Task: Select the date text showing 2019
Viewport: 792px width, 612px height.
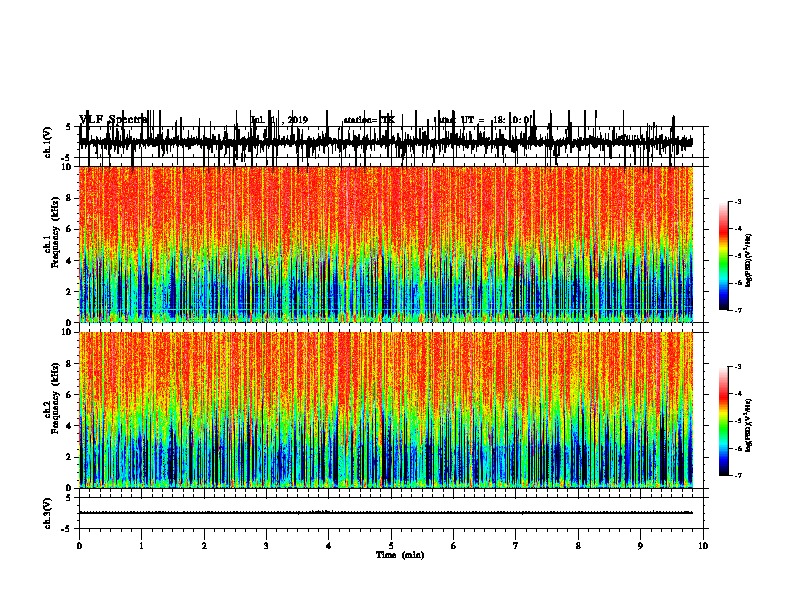Action: pyautogui.click(x=279, y=120)
